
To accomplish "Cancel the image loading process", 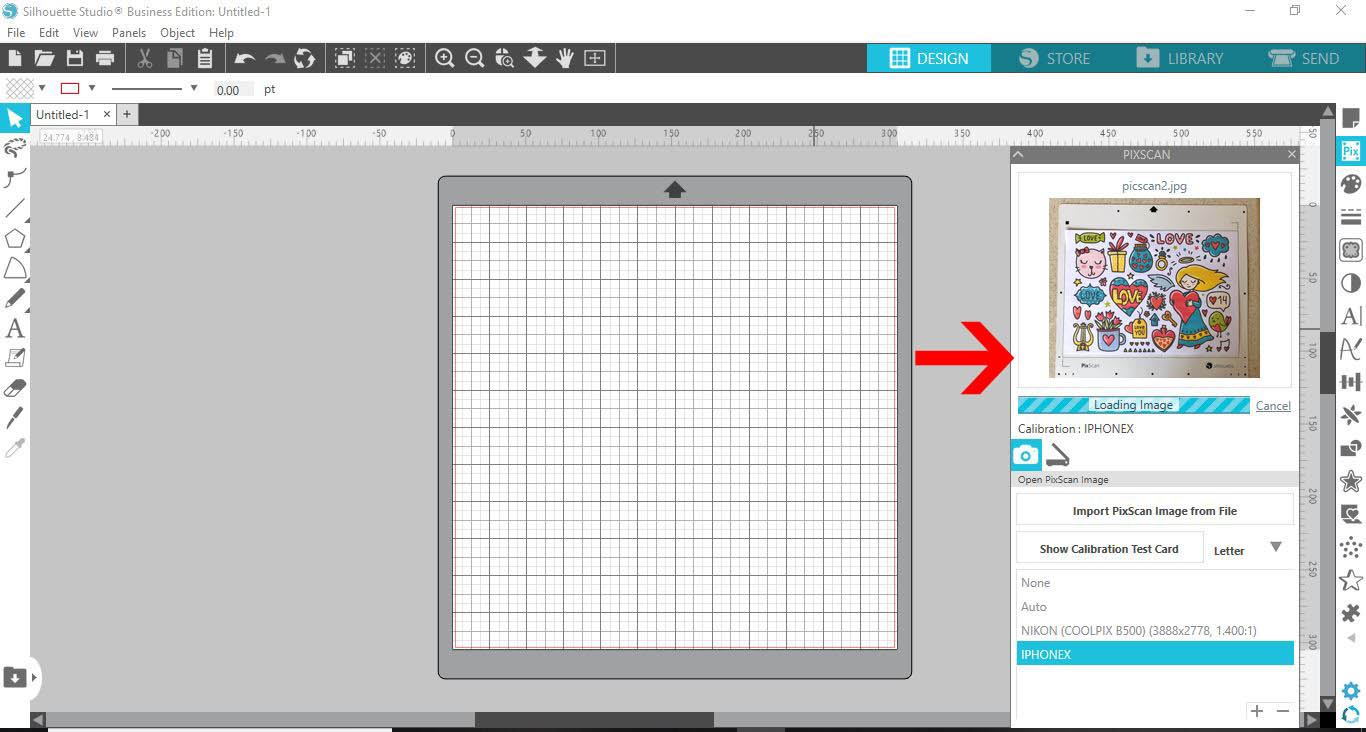I will click(1272, 405).
